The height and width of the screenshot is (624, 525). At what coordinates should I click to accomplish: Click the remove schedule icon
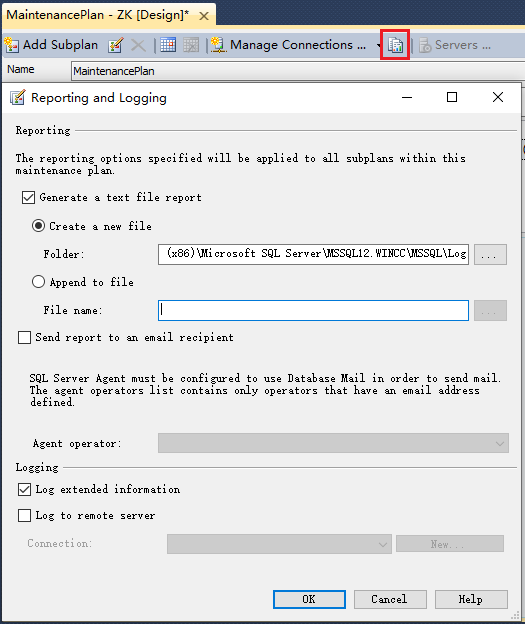(191, 45)
